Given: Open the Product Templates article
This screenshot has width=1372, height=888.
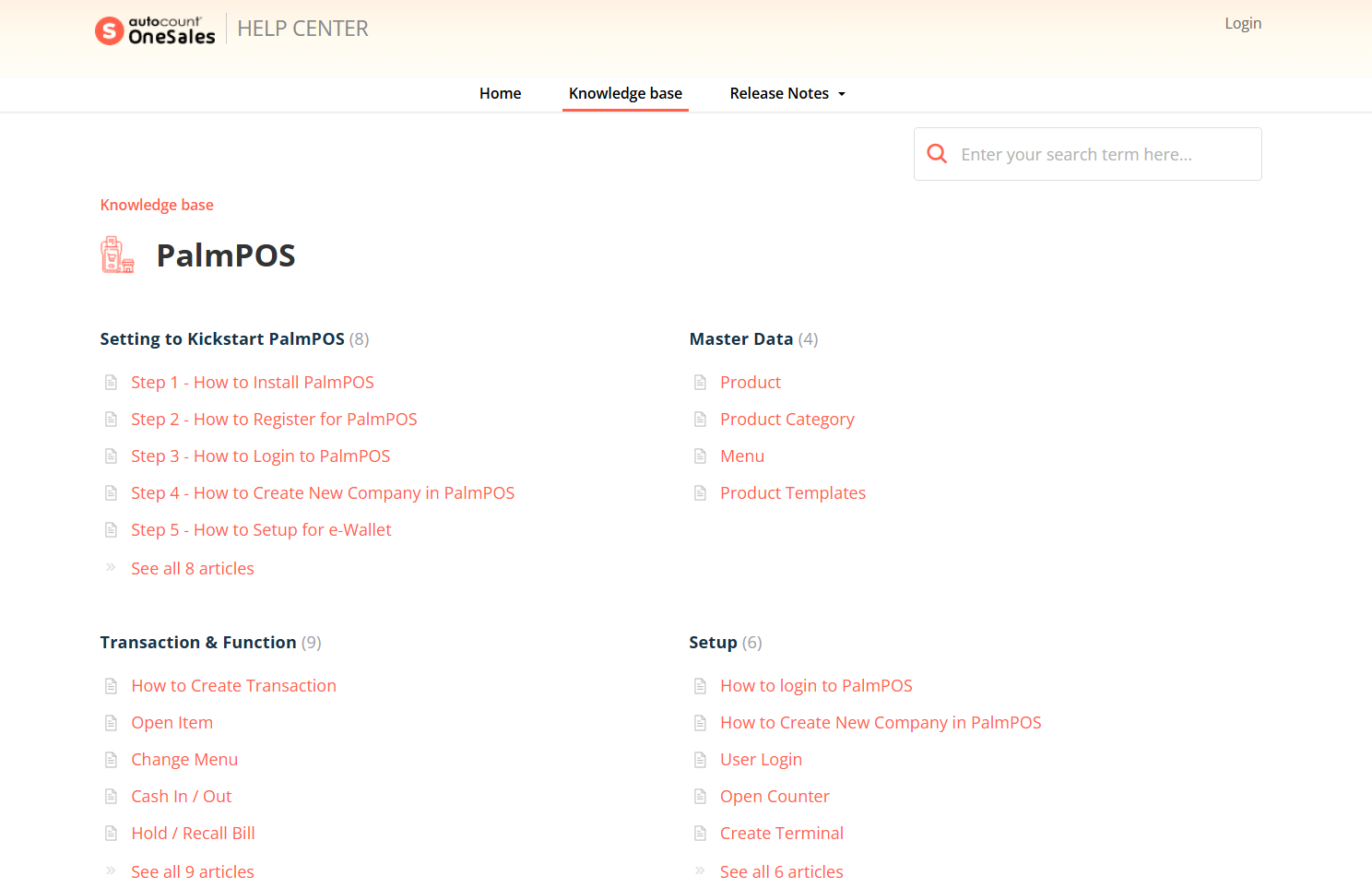Looking at the screenshot, I should 792,493.
